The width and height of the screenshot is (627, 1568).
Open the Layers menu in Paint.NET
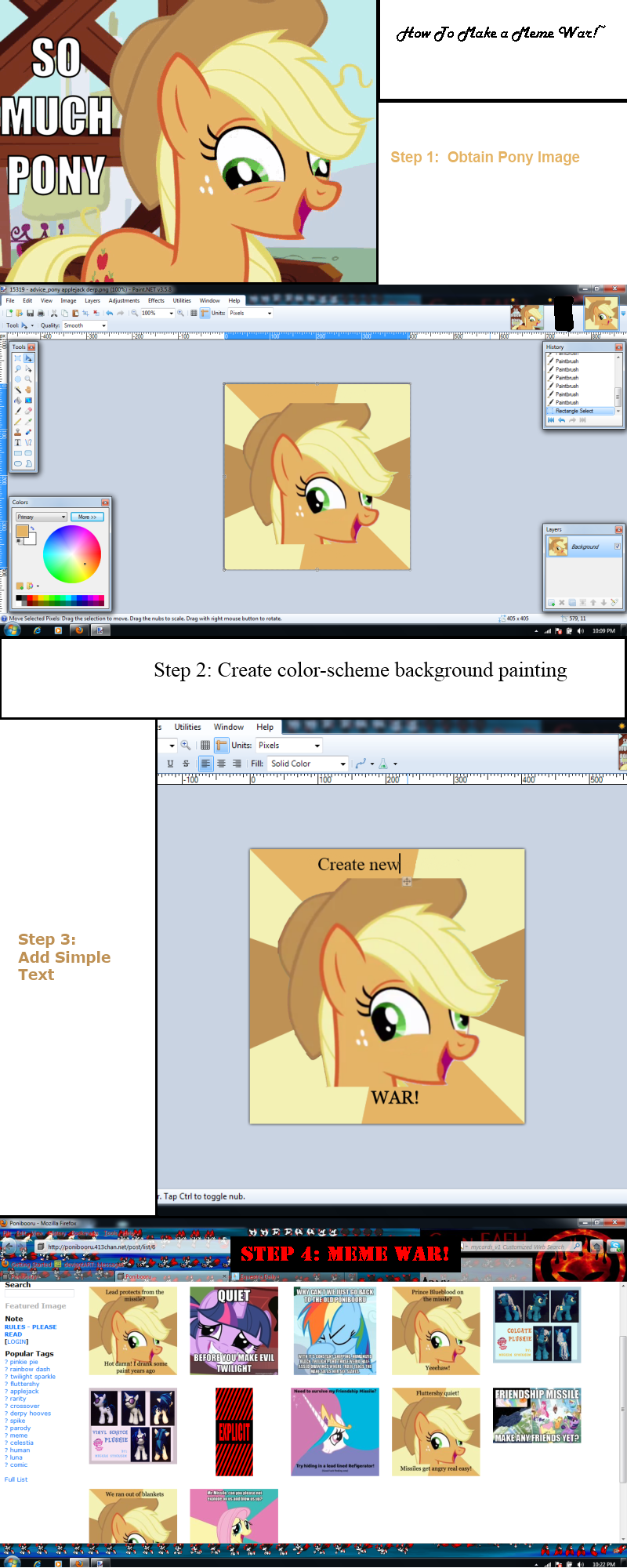click(x=92, y=300)
